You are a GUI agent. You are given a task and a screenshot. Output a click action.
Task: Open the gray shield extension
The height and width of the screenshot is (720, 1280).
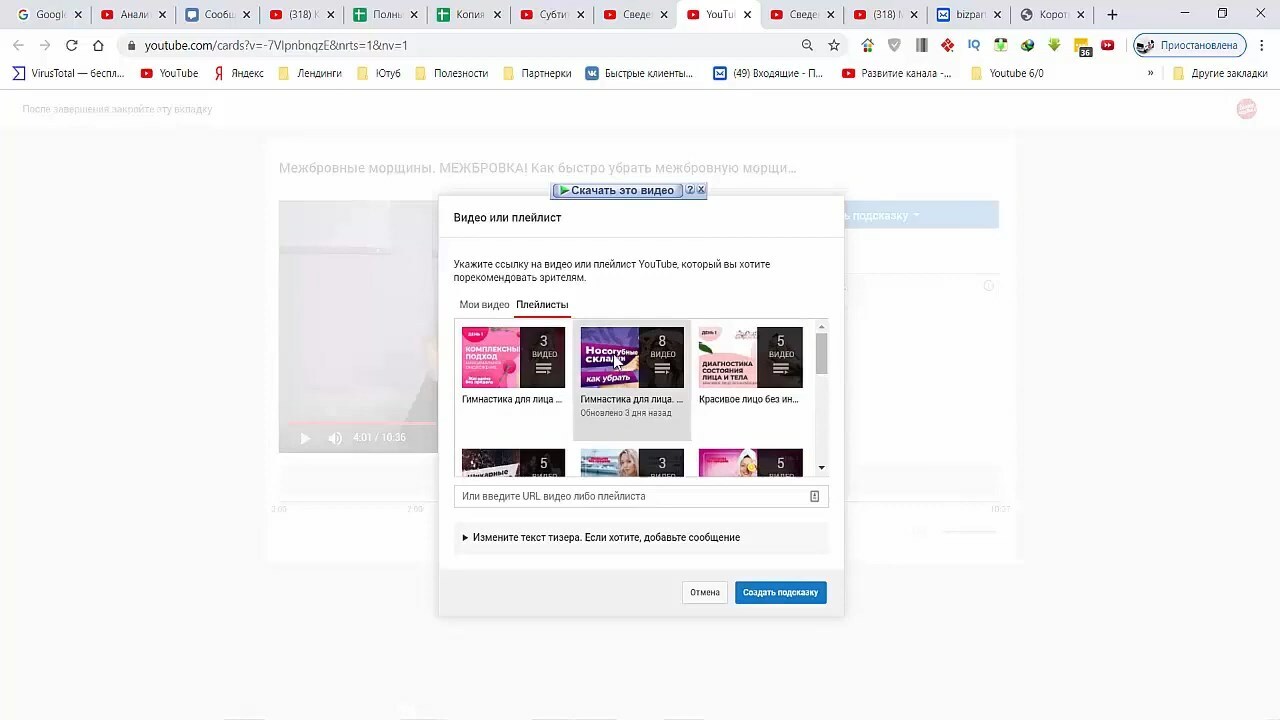894,45
